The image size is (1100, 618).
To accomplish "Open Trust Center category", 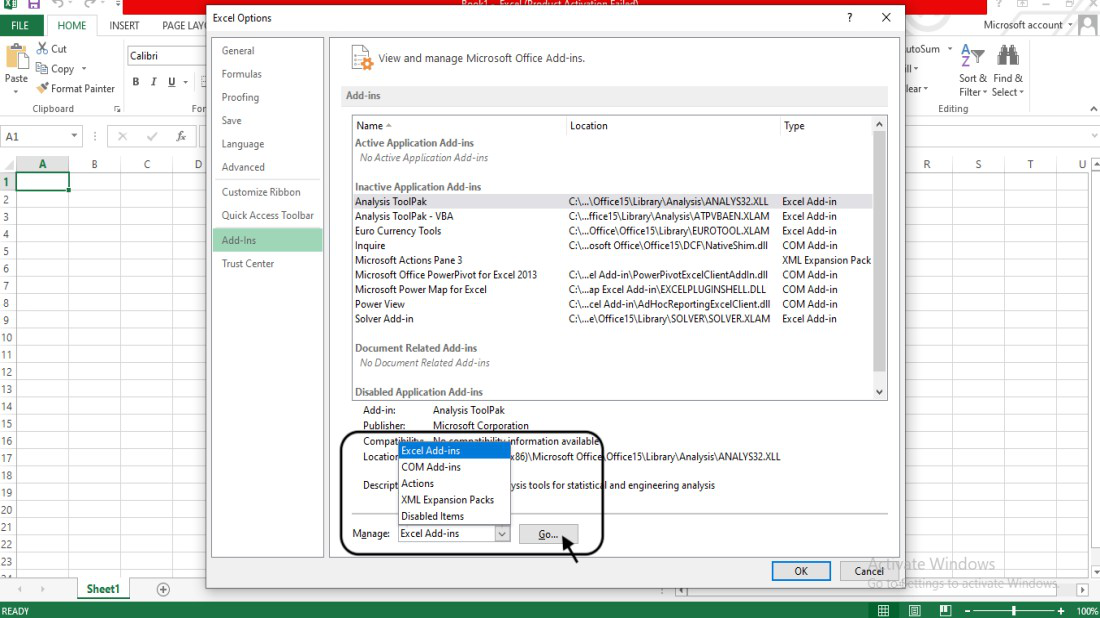I will (x=267, y=264).
